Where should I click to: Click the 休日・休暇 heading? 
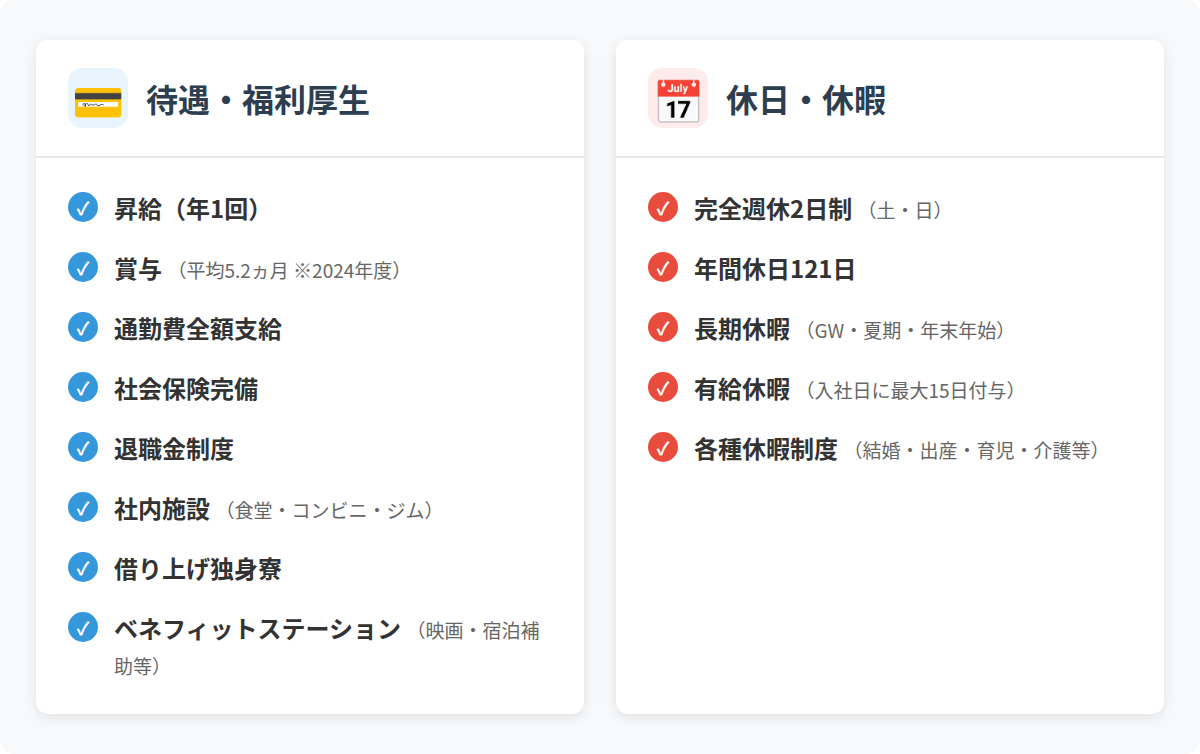tap(806, 101)
